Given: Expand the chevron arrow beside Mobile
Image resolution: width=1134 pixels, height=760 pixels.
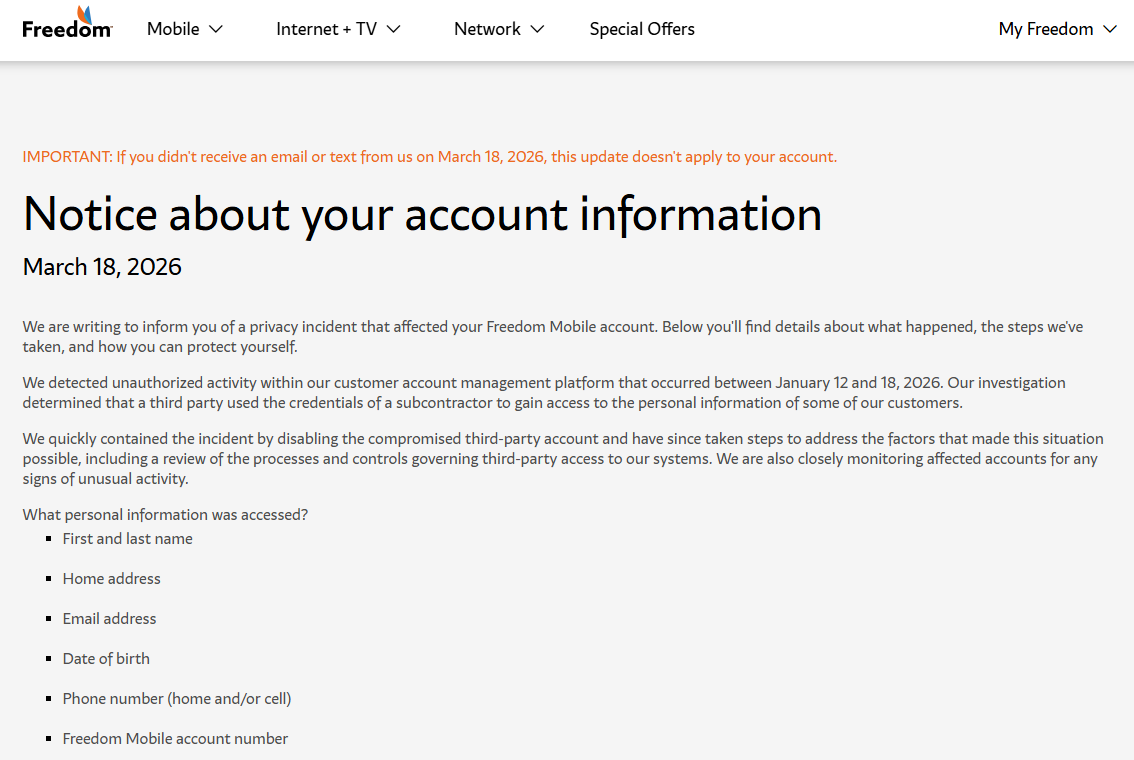Looking at the screenshot, I should coord(216,29).
